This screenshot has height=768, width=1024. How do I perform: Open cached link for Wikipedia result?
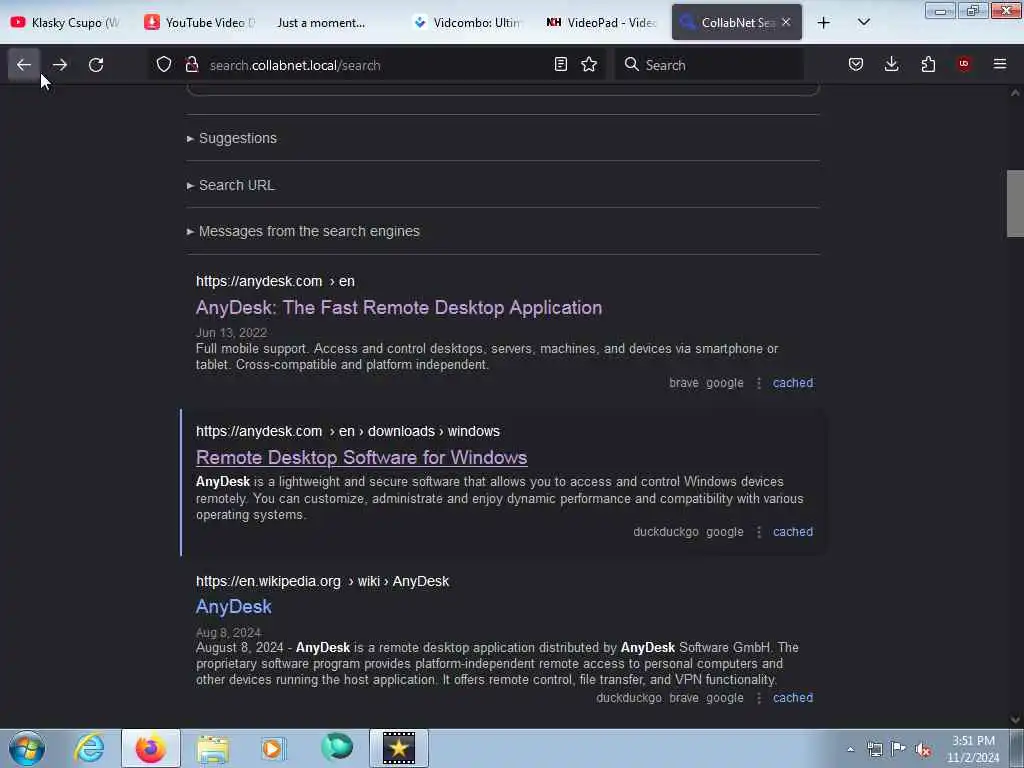point(793,697)
